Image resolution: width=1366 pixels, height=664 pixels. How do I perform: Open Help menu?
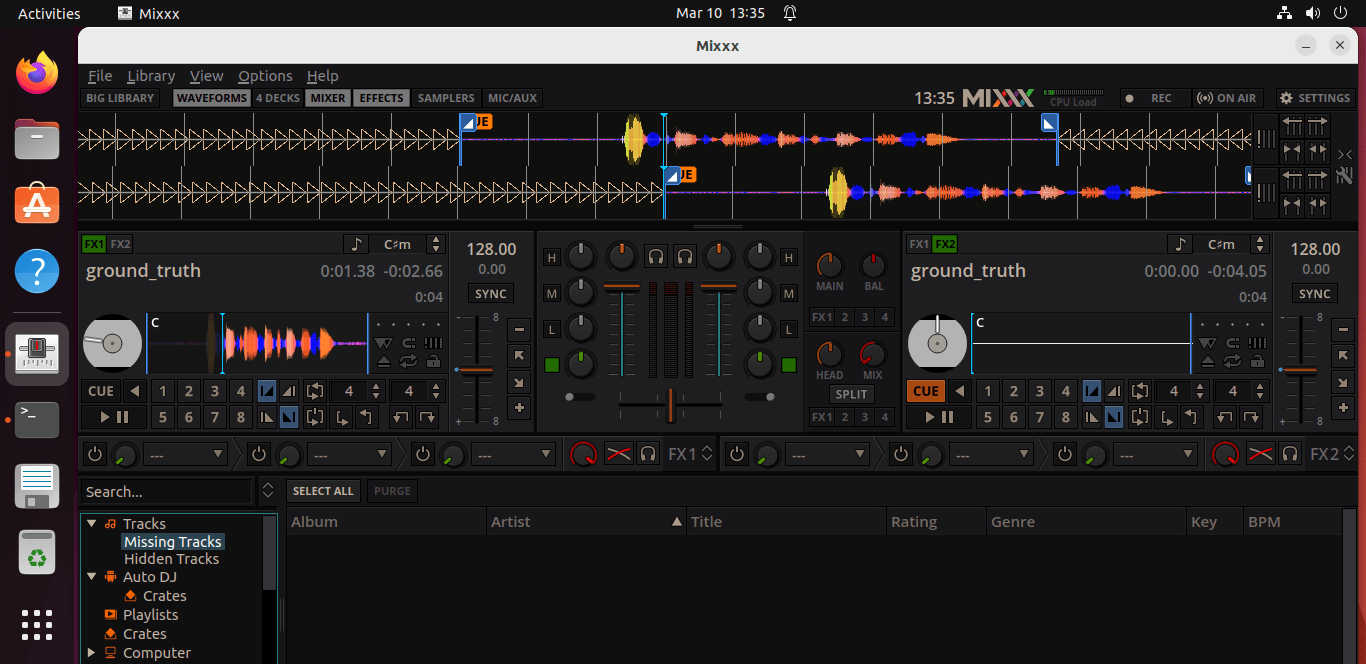point(323,76)
